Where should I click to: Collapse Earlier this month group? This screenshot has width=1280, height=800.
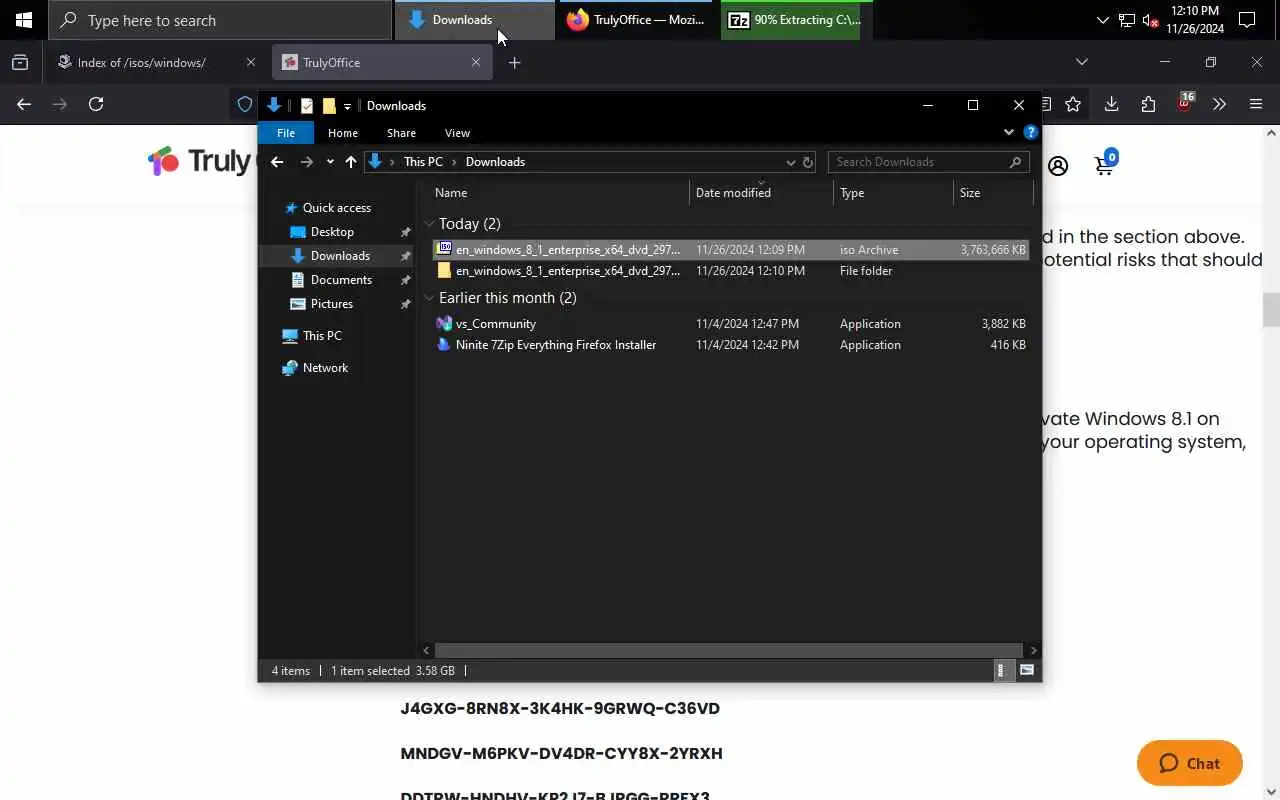[x=430, y=298]
